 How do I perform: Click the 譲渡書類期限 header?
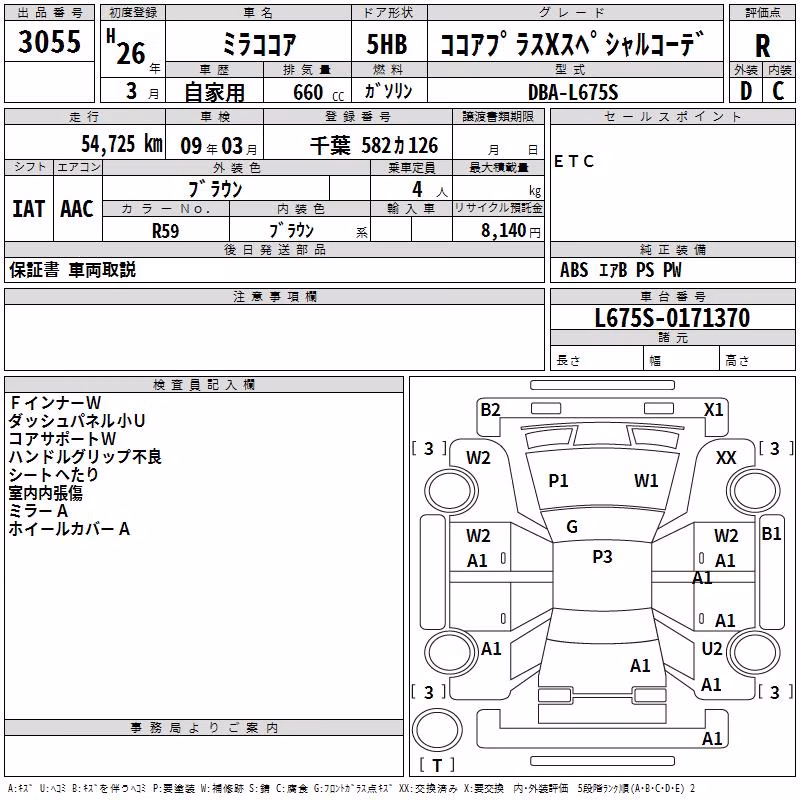coord(498,117)
